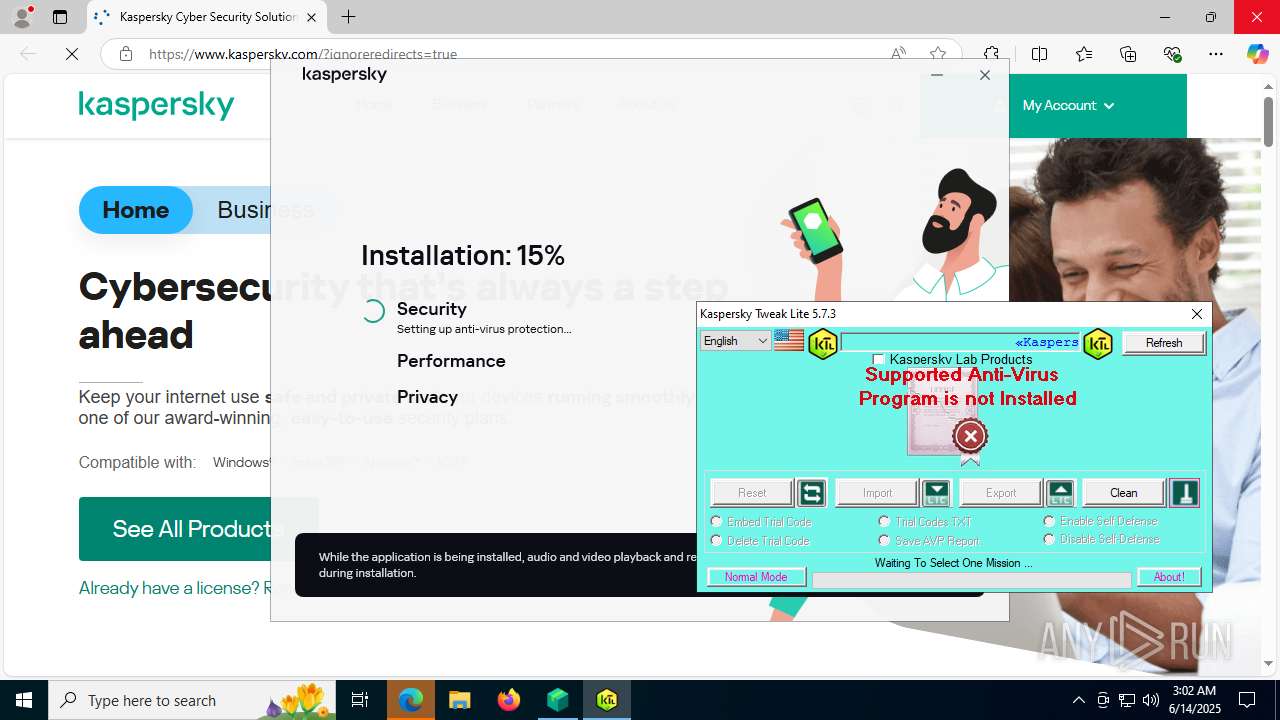
Task: Open the Windows Start menu
Action: pyautogui.click(x=24, y=700)
